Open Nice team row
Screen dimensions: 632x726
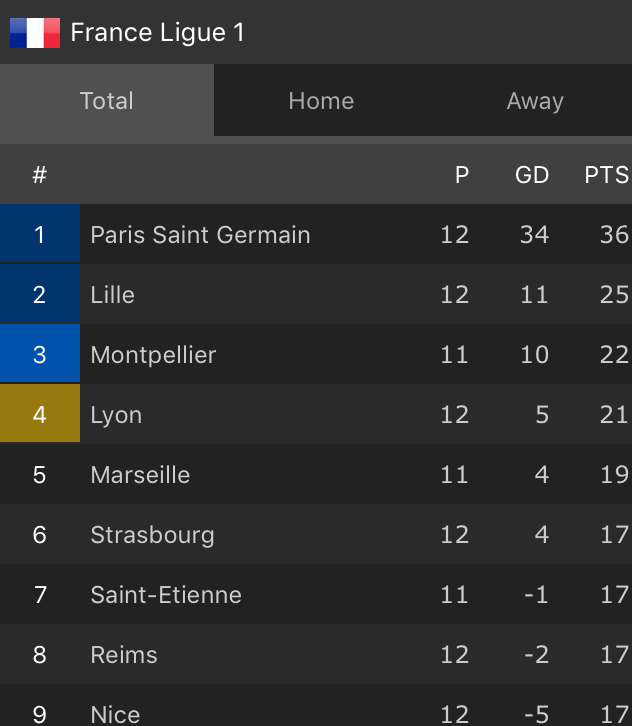pyautogui.click(x=115, y=714)
